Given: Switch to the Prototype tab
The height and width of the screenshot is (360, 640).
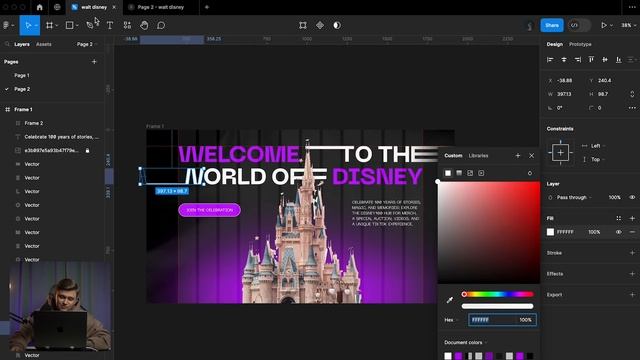Looking at the screenshot, I should click(x=580, y=44).
